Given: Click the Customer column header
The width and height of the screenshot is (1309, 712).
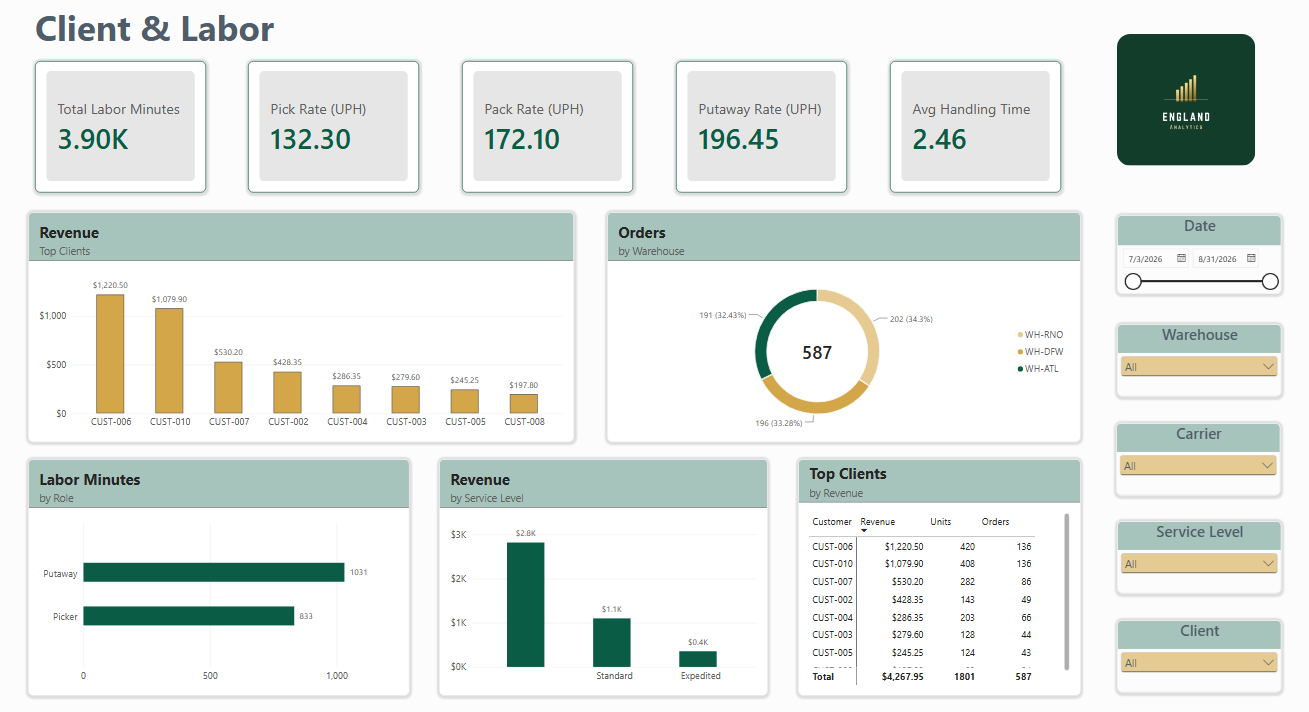Looking at the screenshot, I should pos(832,522).
